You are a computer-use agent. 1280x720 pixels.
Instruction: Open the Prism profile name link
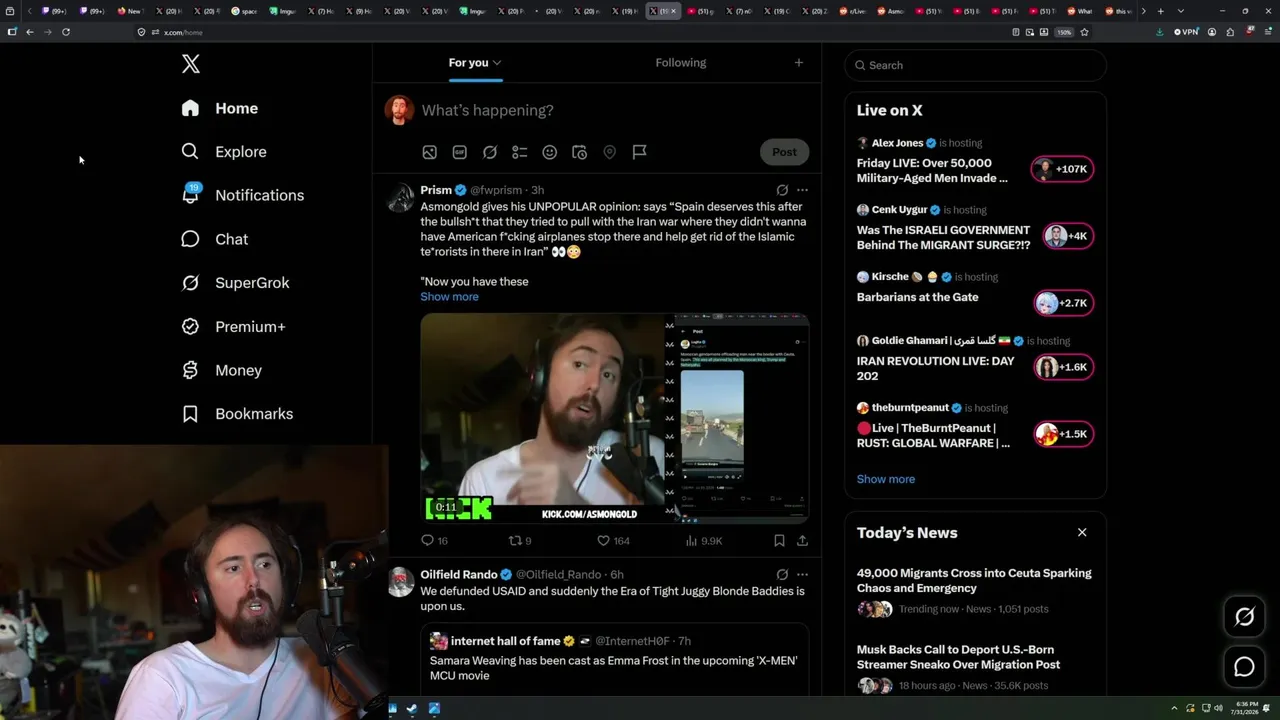(x=436, y=190)
